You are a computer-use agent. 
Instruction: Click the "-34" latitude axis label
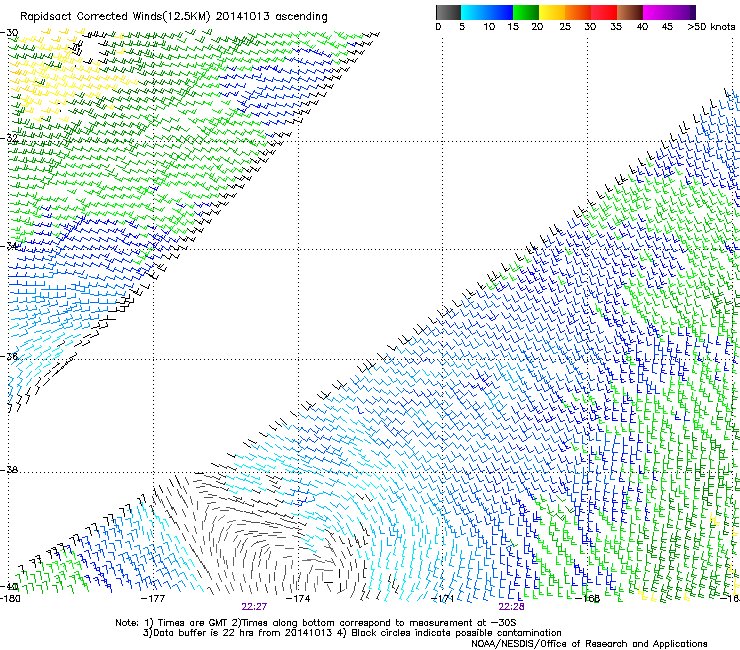[x=9, y=246]
